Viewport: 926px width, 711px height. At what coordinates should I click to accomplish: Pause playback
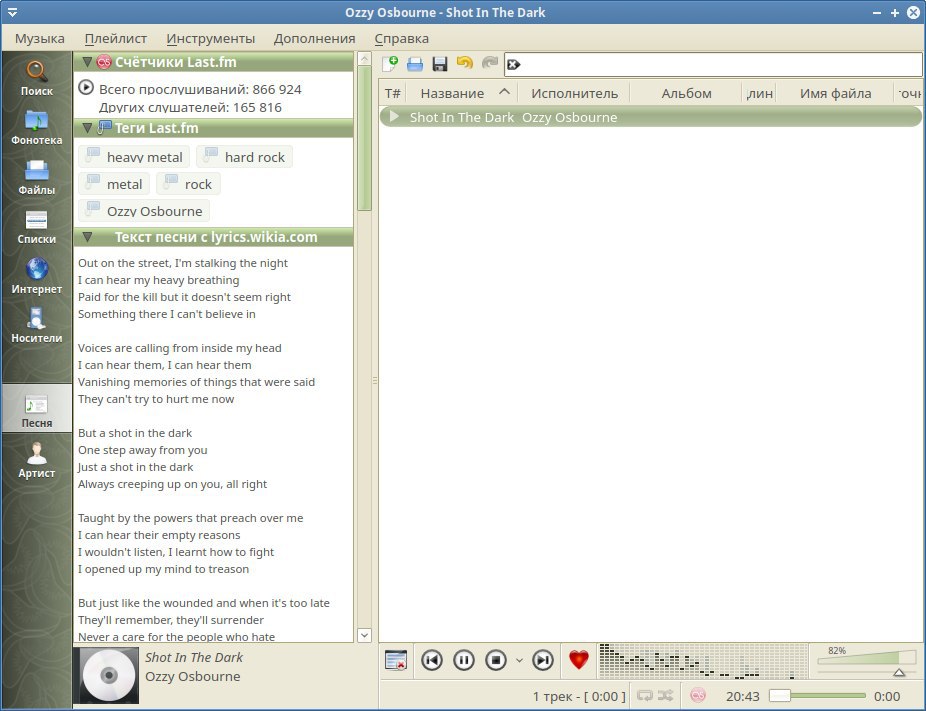click(464, 660)
